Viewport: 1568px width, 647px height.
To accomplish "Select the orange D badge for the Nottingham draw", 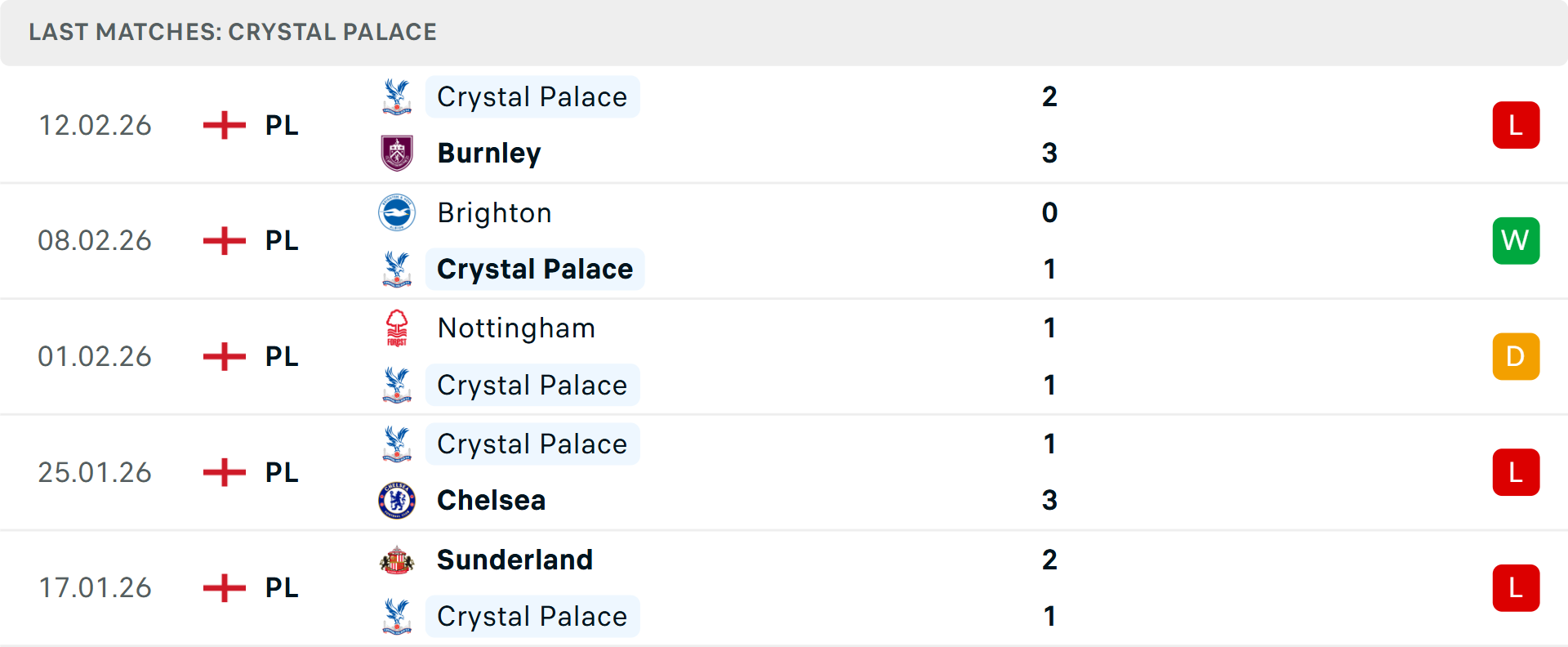I will tap(1516, 356).
